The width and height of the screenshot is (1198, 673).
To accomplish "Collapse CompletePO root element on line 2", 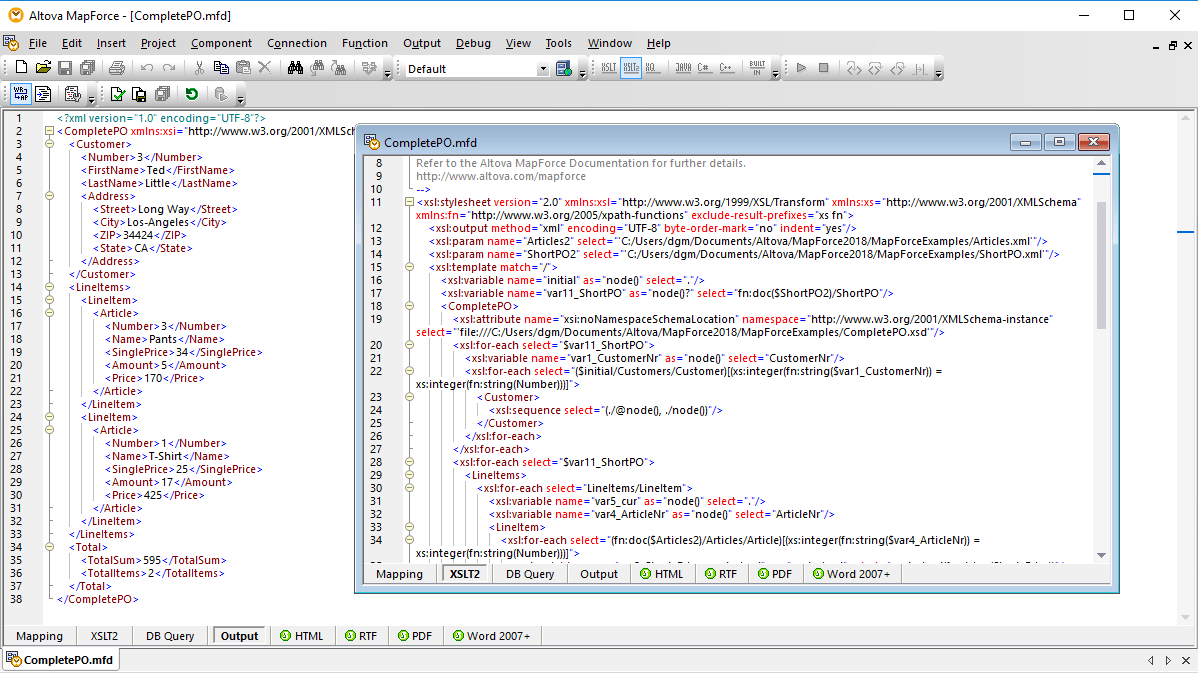I will (x=49, y=131).
